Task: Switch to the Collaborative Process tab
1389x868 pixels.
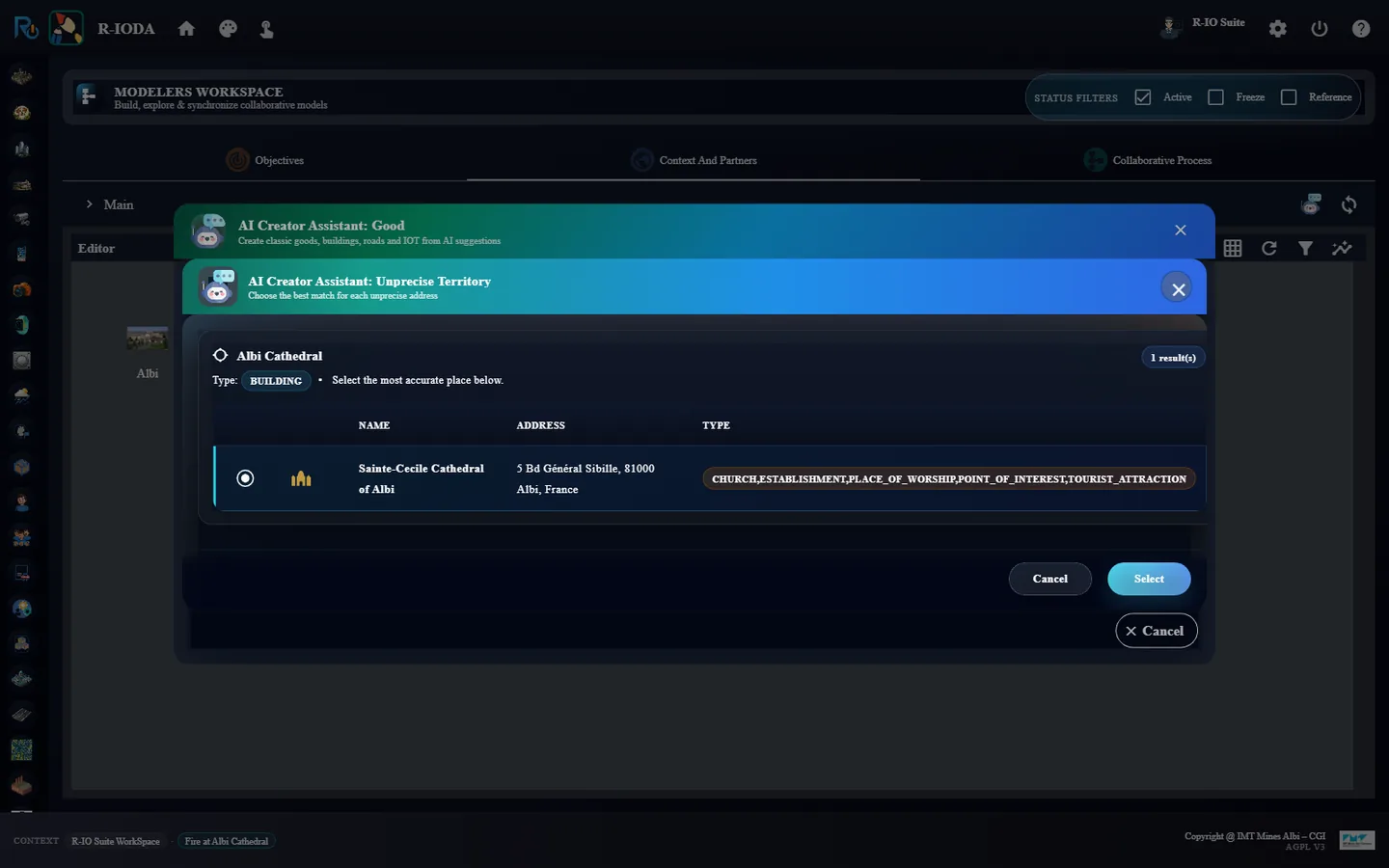Action: pos(1148,160)
